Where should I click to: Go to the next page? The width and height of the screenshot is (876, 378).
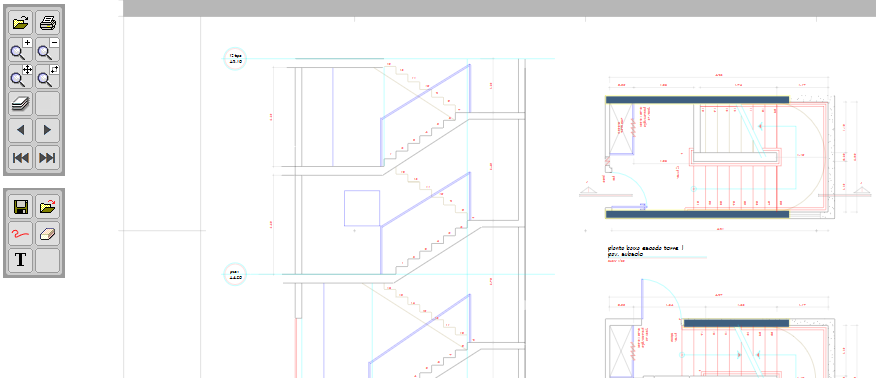coord(47,130)
